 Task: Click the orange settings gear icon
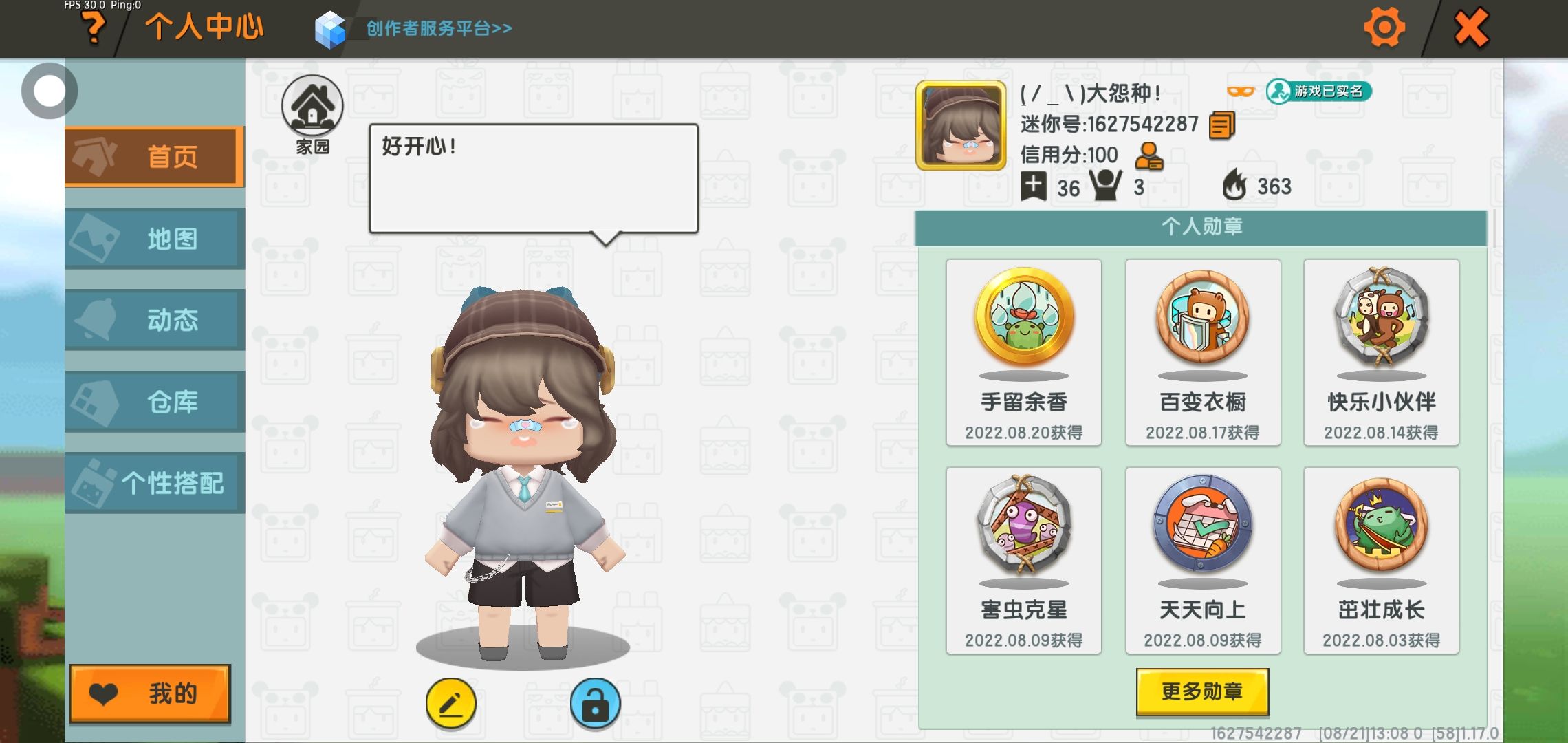point(1384,28)
